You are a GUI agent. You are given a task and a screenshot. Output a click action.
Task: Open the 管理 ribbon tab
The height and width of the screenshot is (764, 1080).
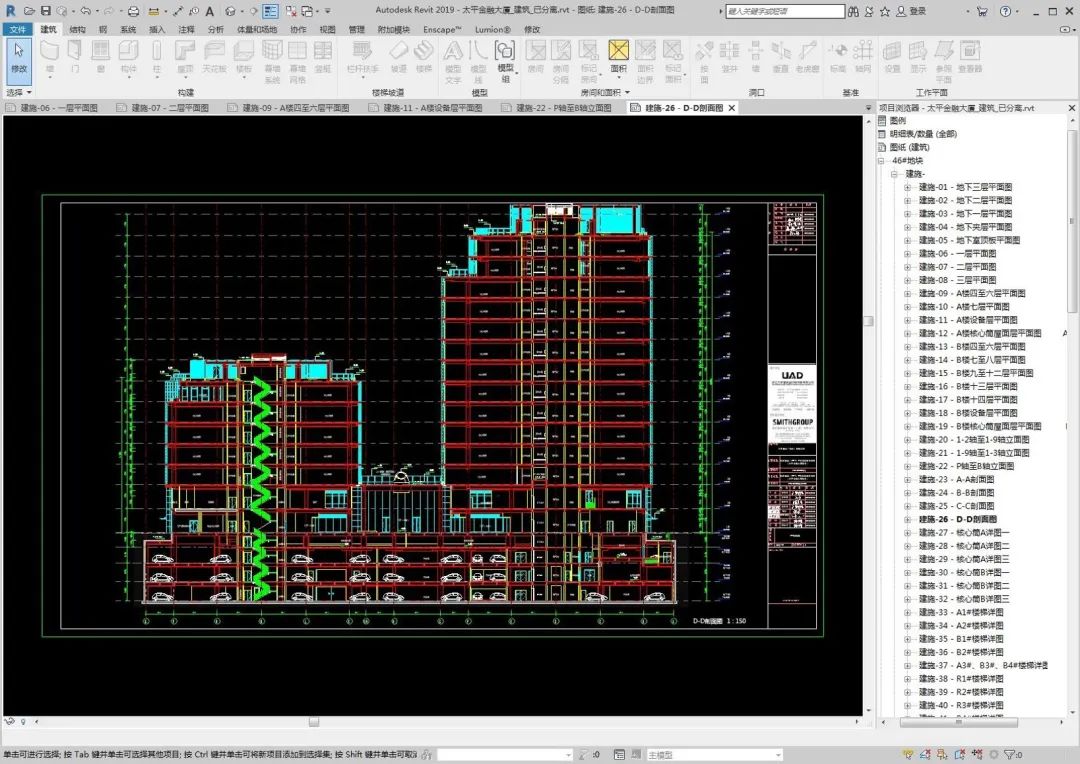356,29
